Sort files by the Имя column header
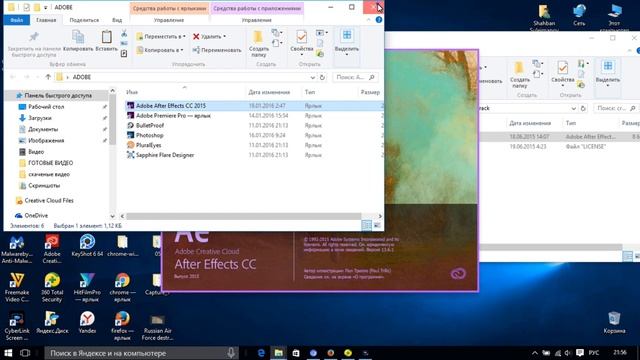 tap(132, 92)
